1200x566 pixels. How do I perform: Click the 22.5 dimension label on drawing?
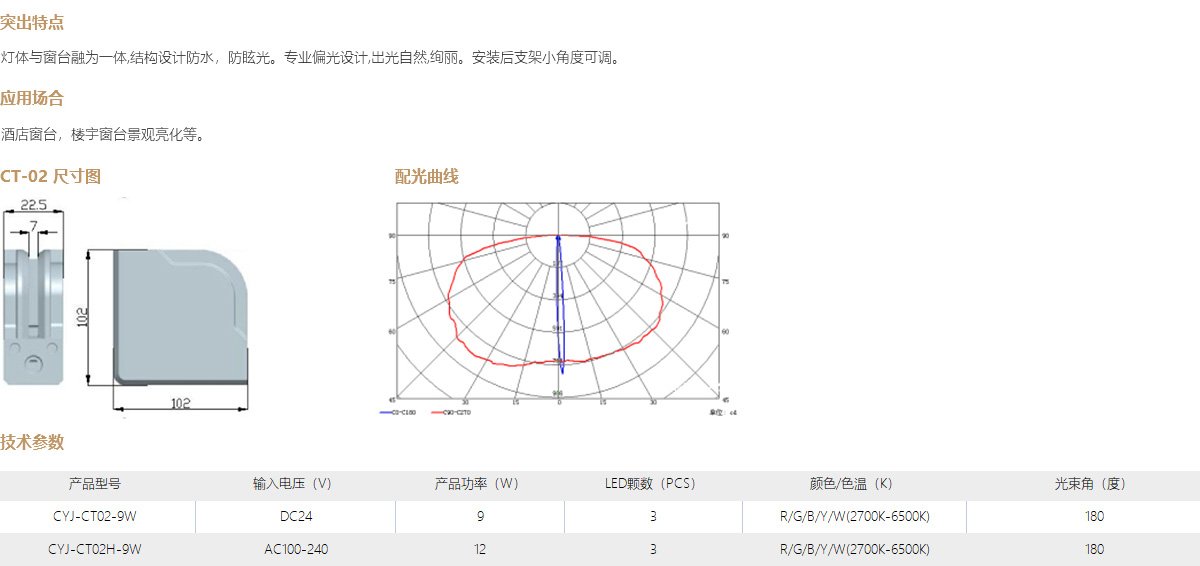(35, 205)
